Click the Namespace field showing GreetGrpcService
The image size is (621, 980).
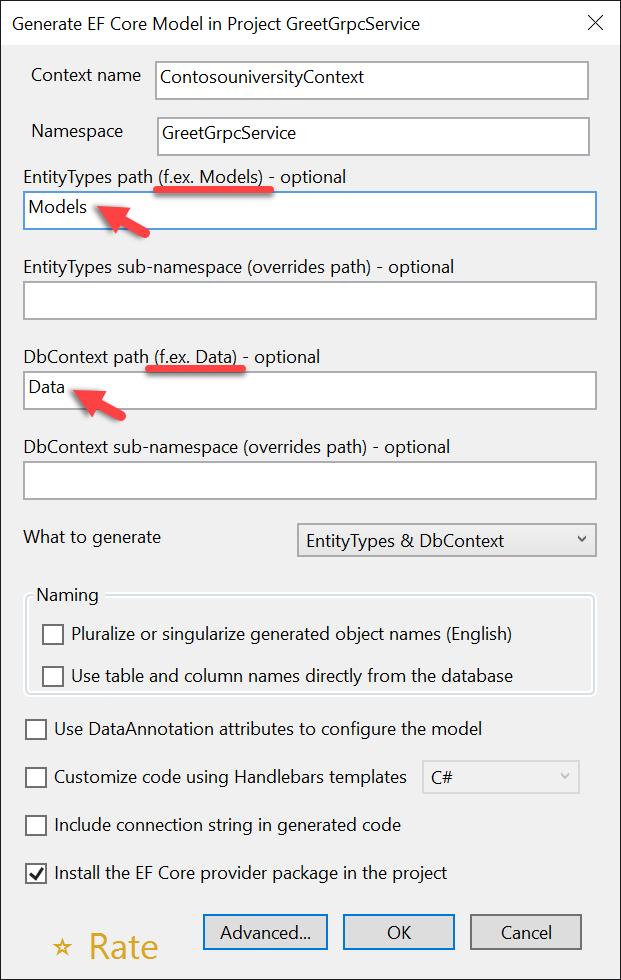pos(370,136)
